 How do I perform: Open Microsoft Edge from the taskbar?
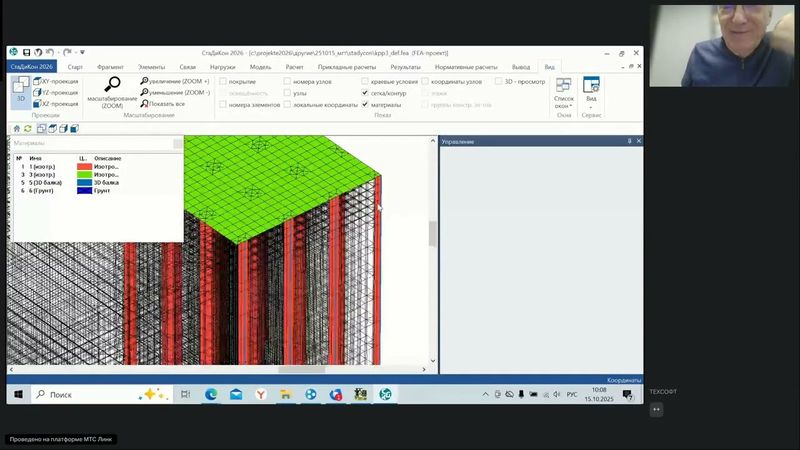[x=211, y=395]
